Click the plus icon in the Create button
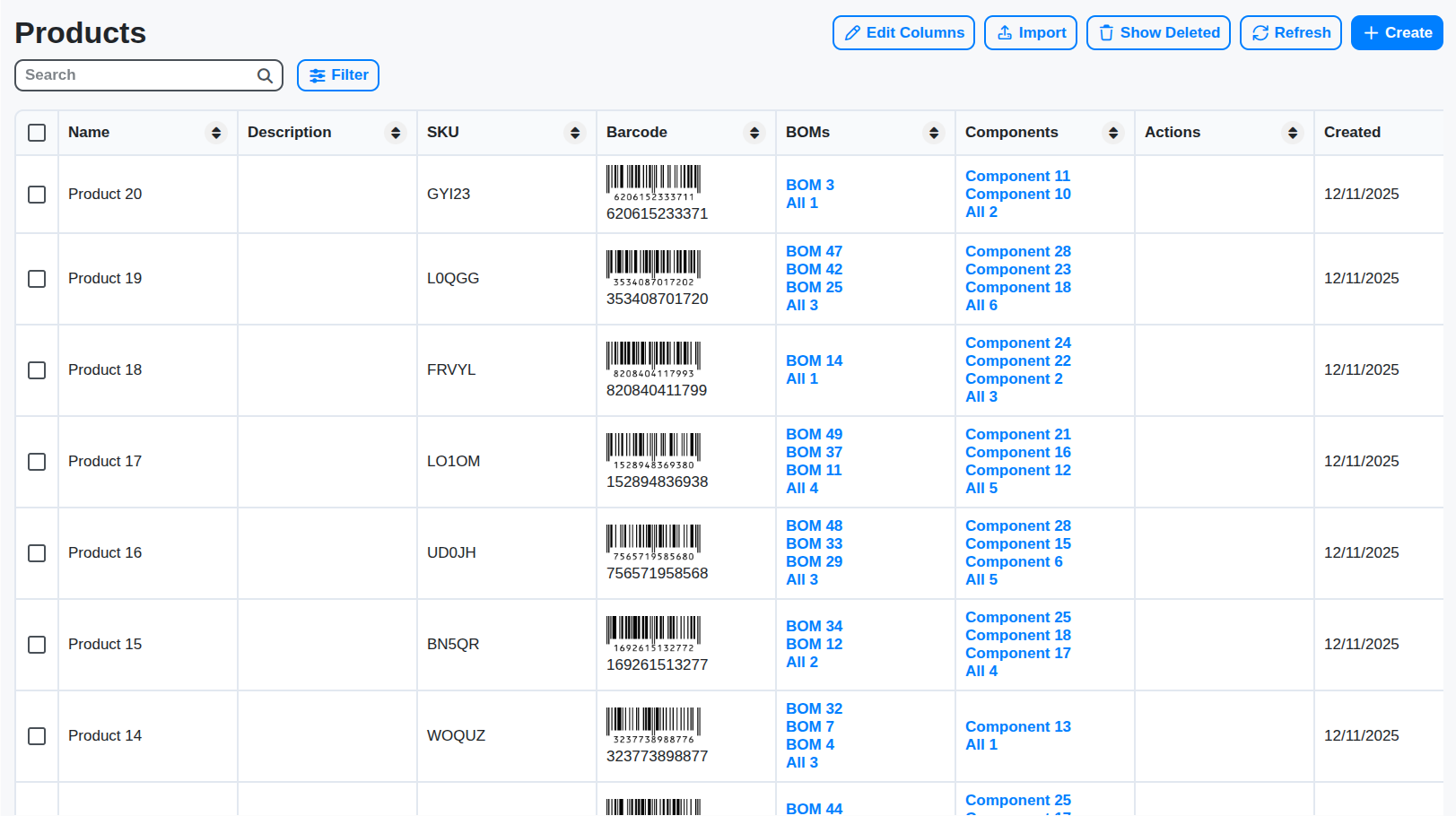Image resolution: width=1456 pixels, height=816 pixels. click(x=1370, y=32)
